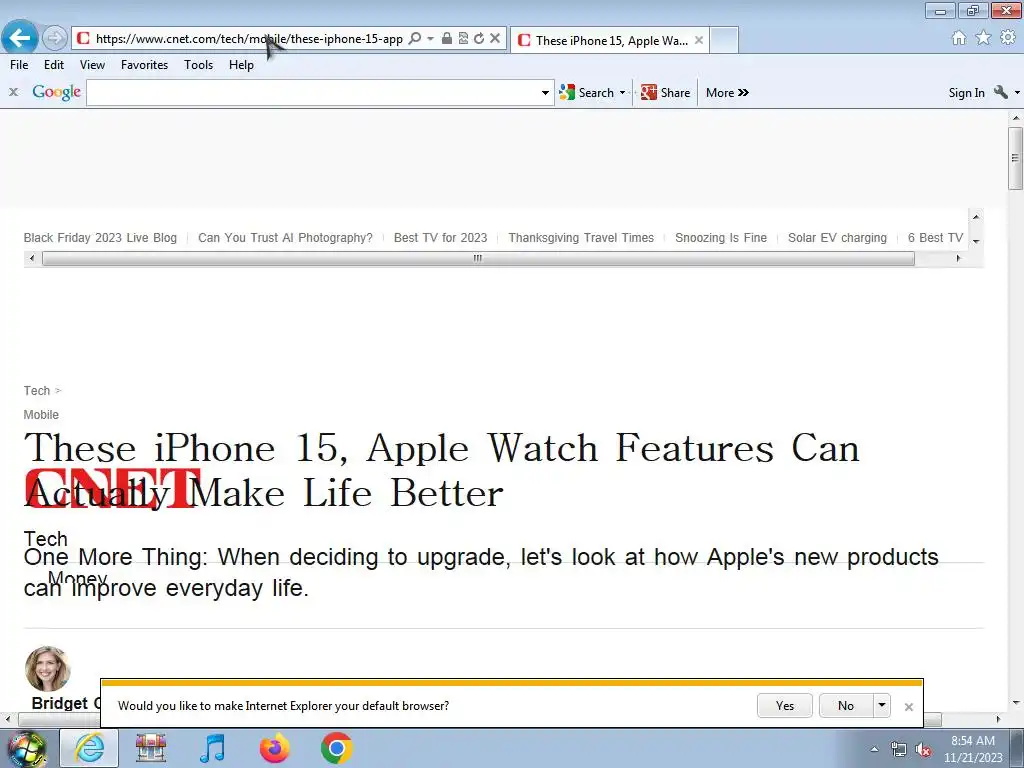Click No on the default browser prompt
The width and height of the screenshot is (1024, 768).
846,705
